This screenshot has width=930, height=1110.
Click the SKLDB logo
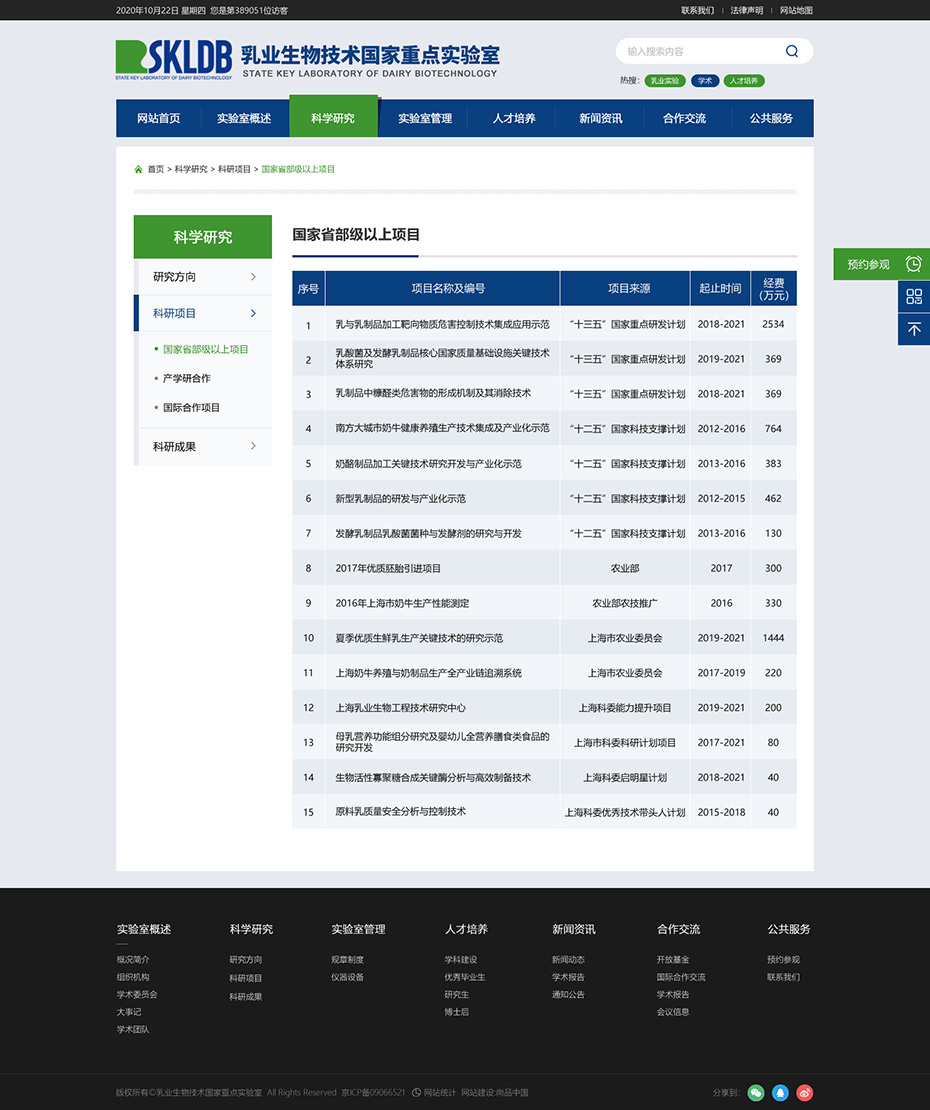pyautogui.click(x=174, y=59)
